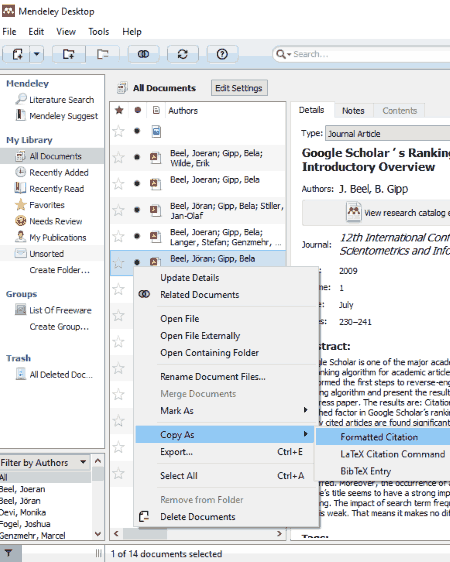Switch to the Details tab
The image size is (450, 562).
(311, 110)
